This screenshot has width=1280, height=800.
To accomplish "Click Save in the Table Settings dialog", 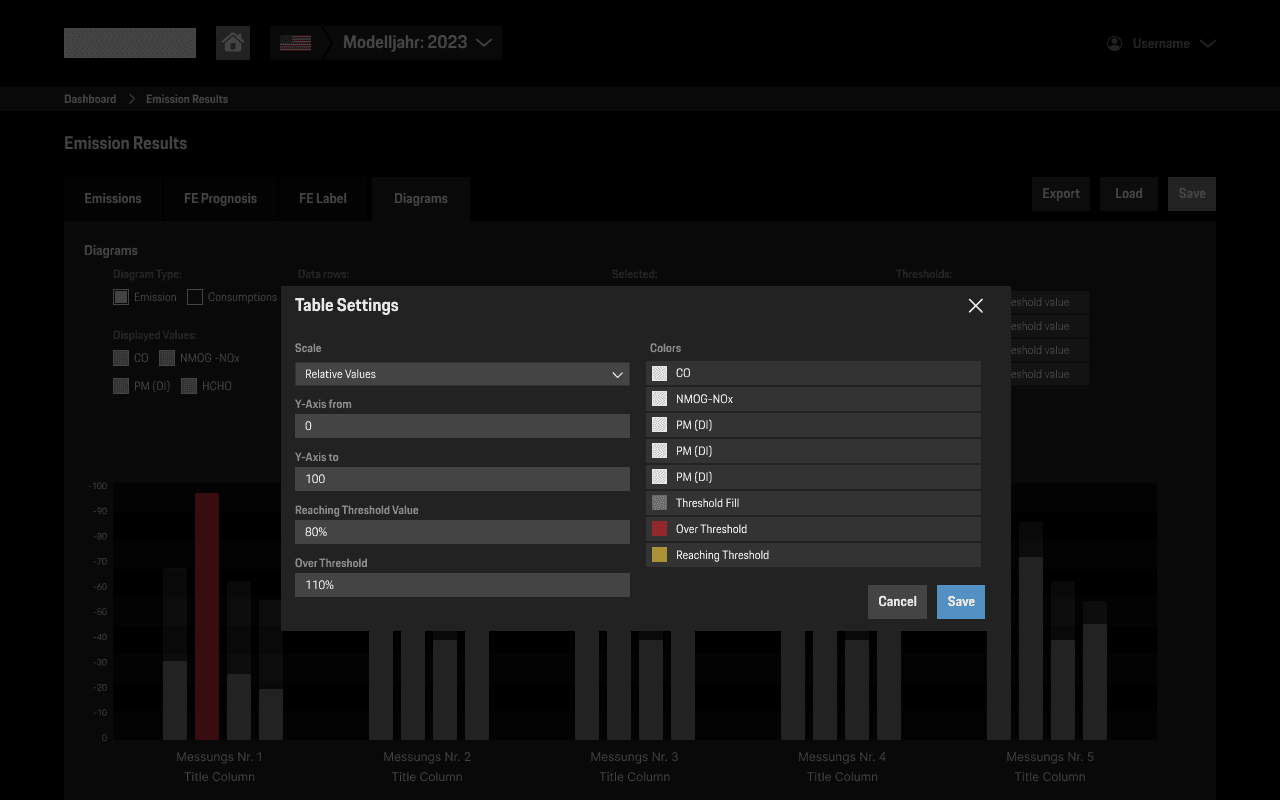I will pyautogui.click(x=960, y=601).
